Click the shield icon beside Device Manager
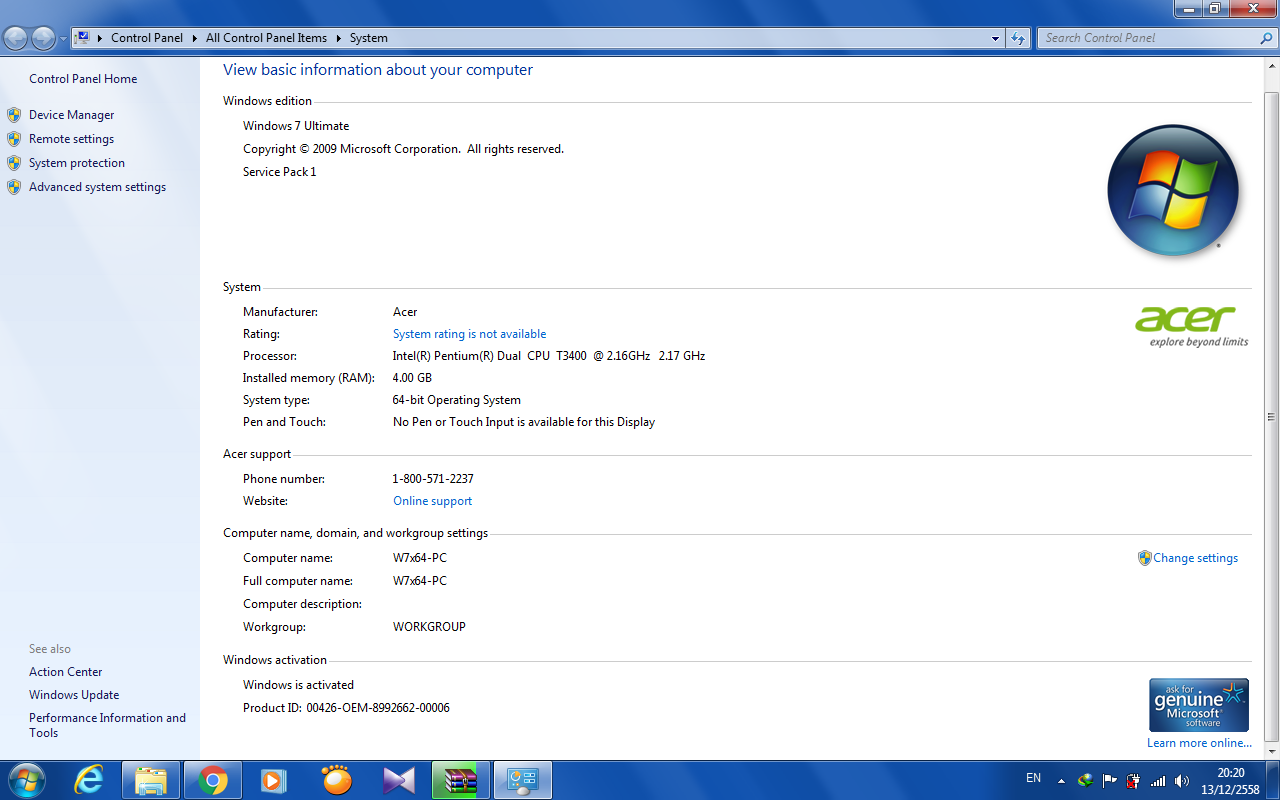Screen dimensions: 1280x800 (x=14, y=115)
